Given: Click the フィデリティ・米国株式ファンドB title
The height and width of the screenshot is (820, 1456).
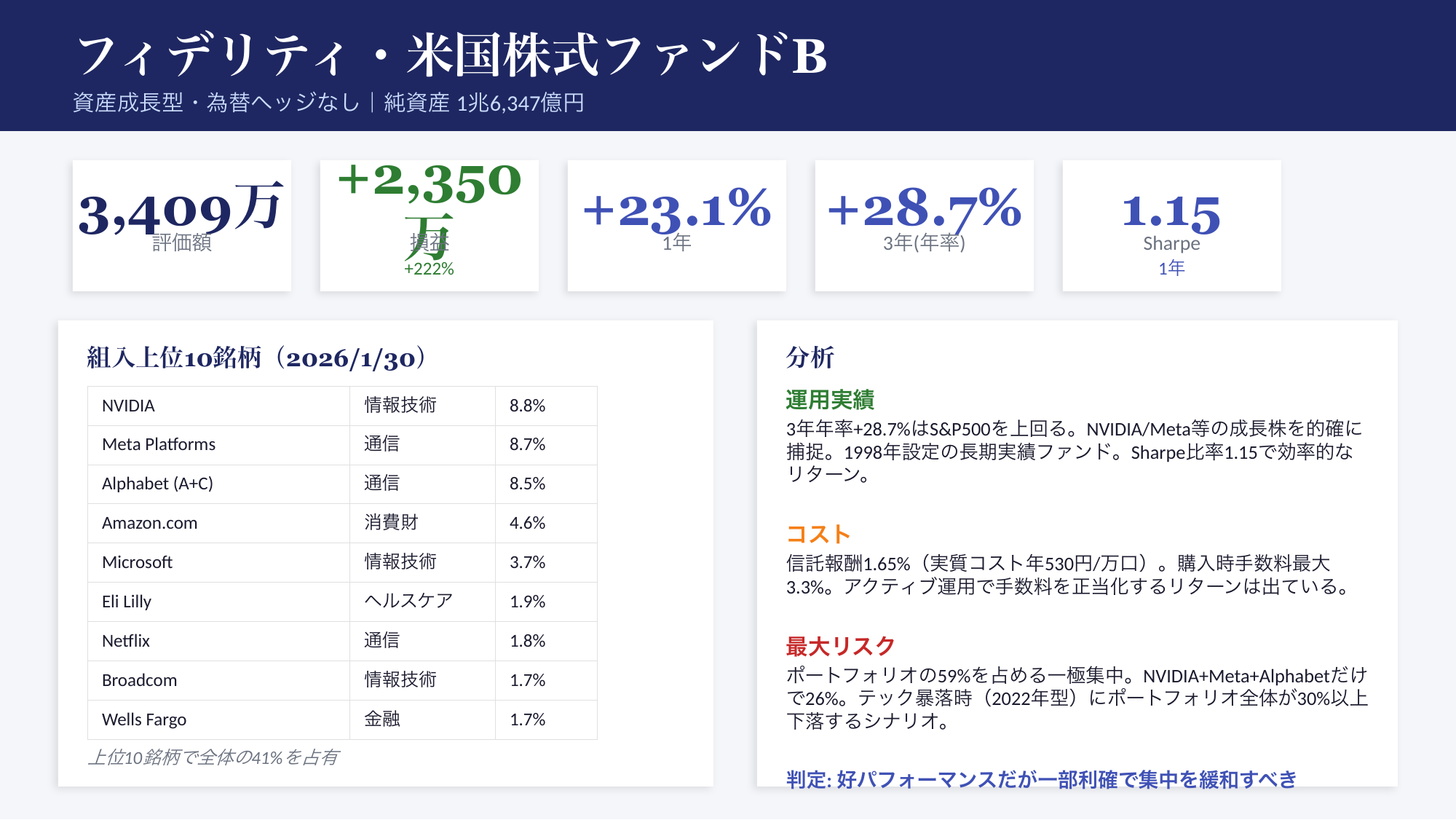Looking at the screenshot, I should click(451, 55).
